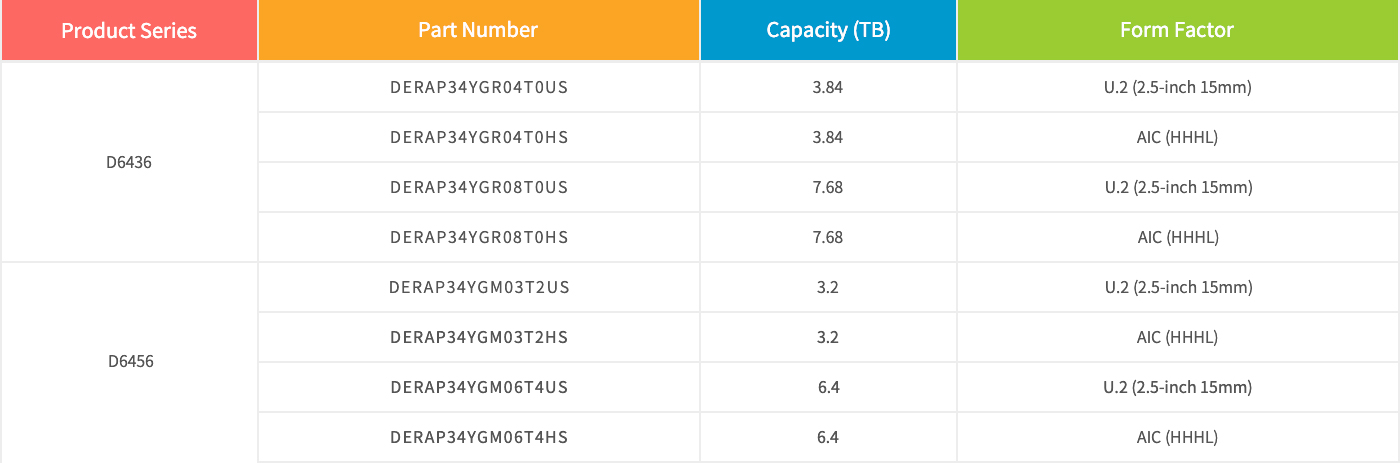Click part number DERAP34YGM06T4US
Screen dimensions: 1400x463
(x=479, y=387)
